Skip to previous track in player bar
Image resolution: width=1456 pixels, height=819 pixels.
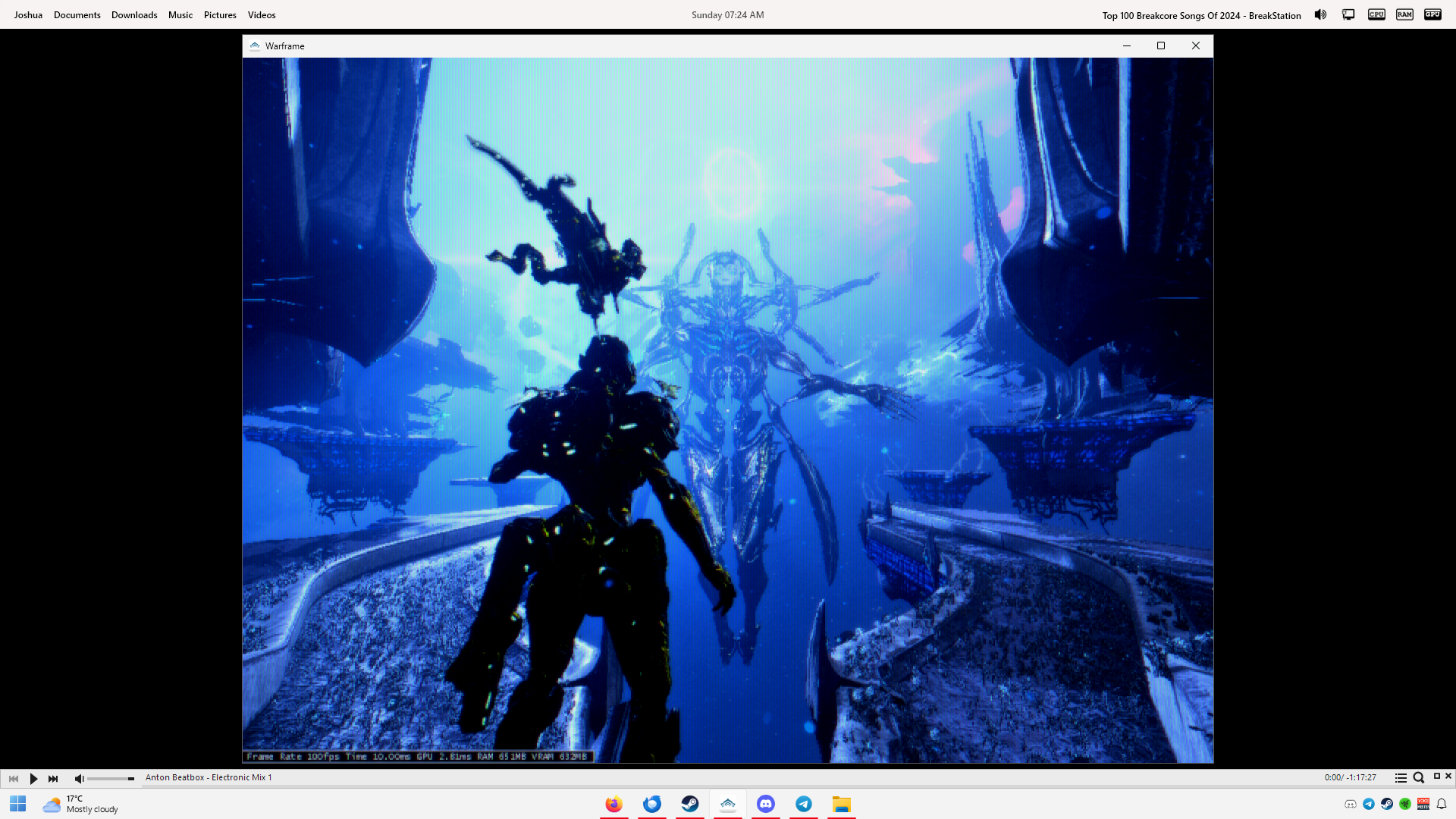14,778
